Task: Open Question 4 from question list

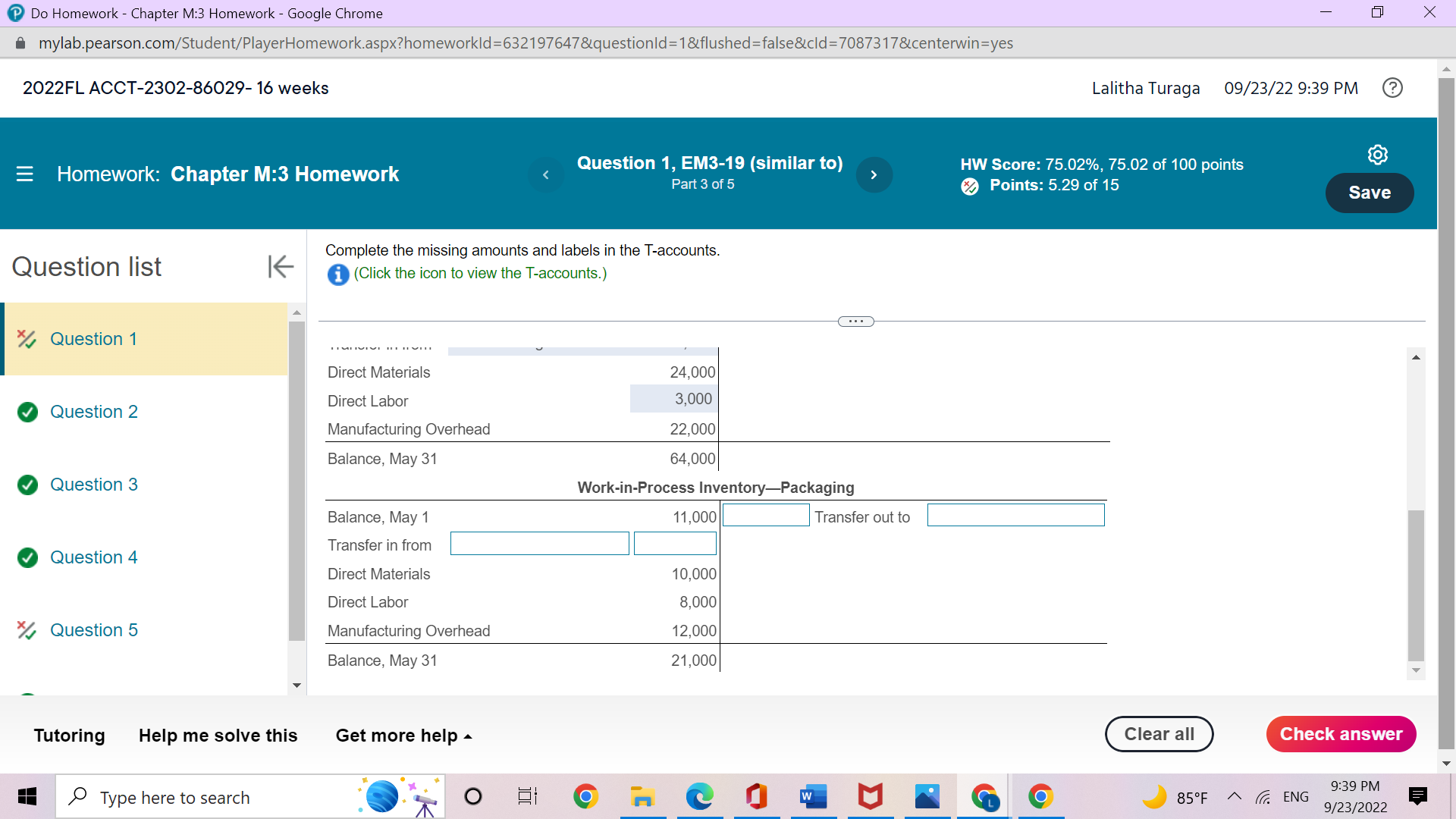Action: click(93, 557)
